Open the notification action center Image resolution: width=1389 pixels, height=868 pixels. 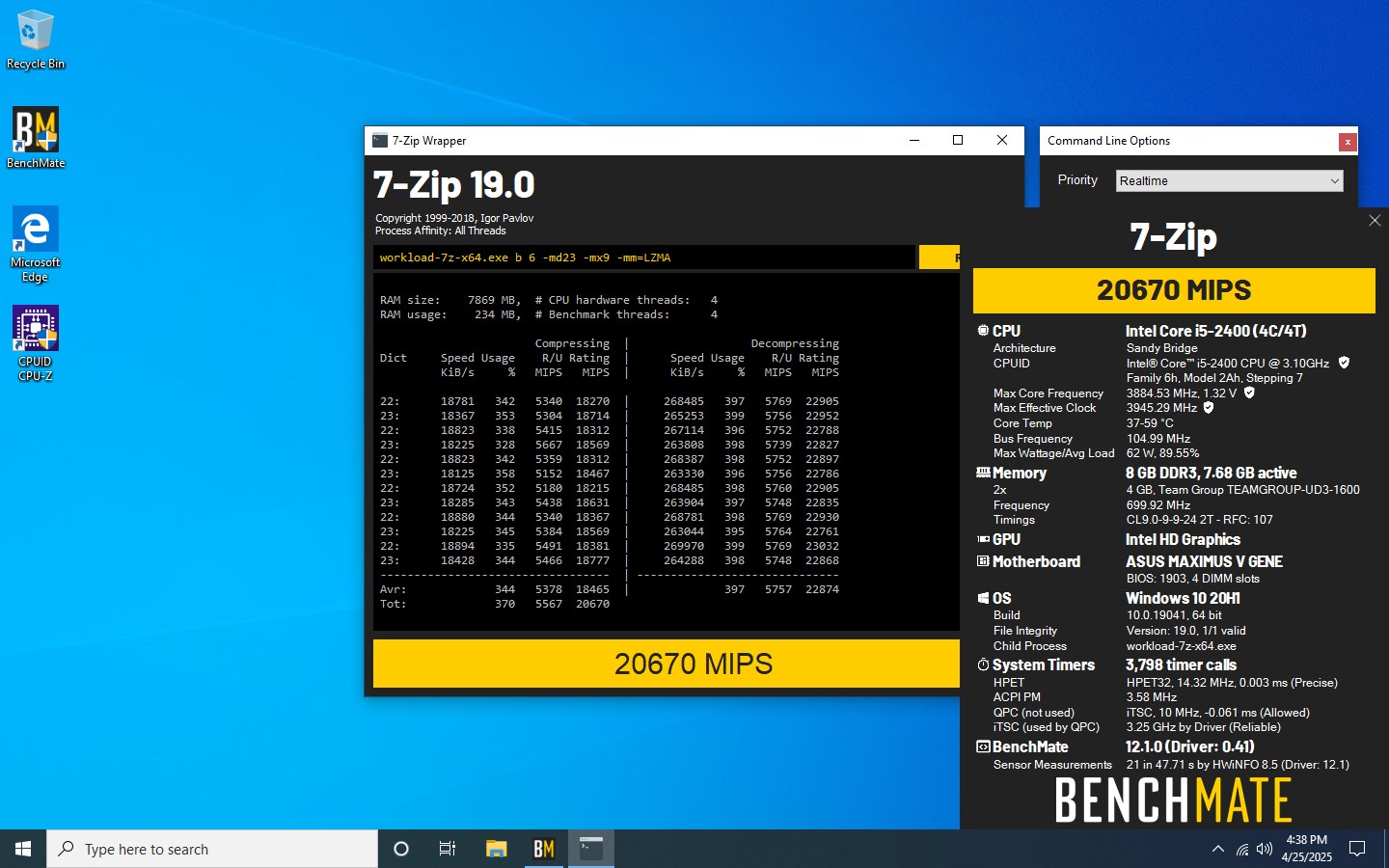point(1357,849)
